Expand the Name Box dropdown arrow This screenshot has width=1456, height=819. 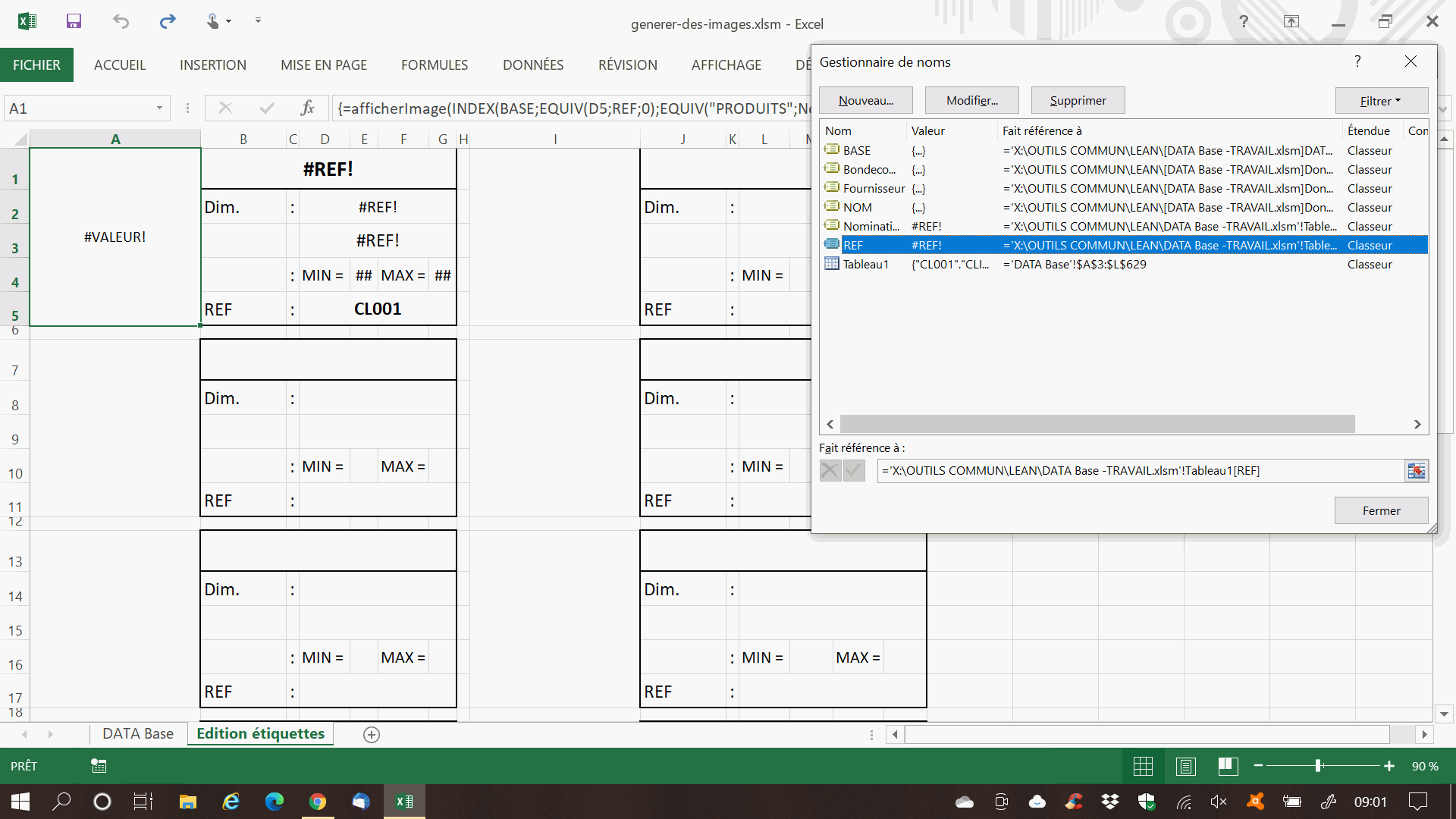coord(159,108)
